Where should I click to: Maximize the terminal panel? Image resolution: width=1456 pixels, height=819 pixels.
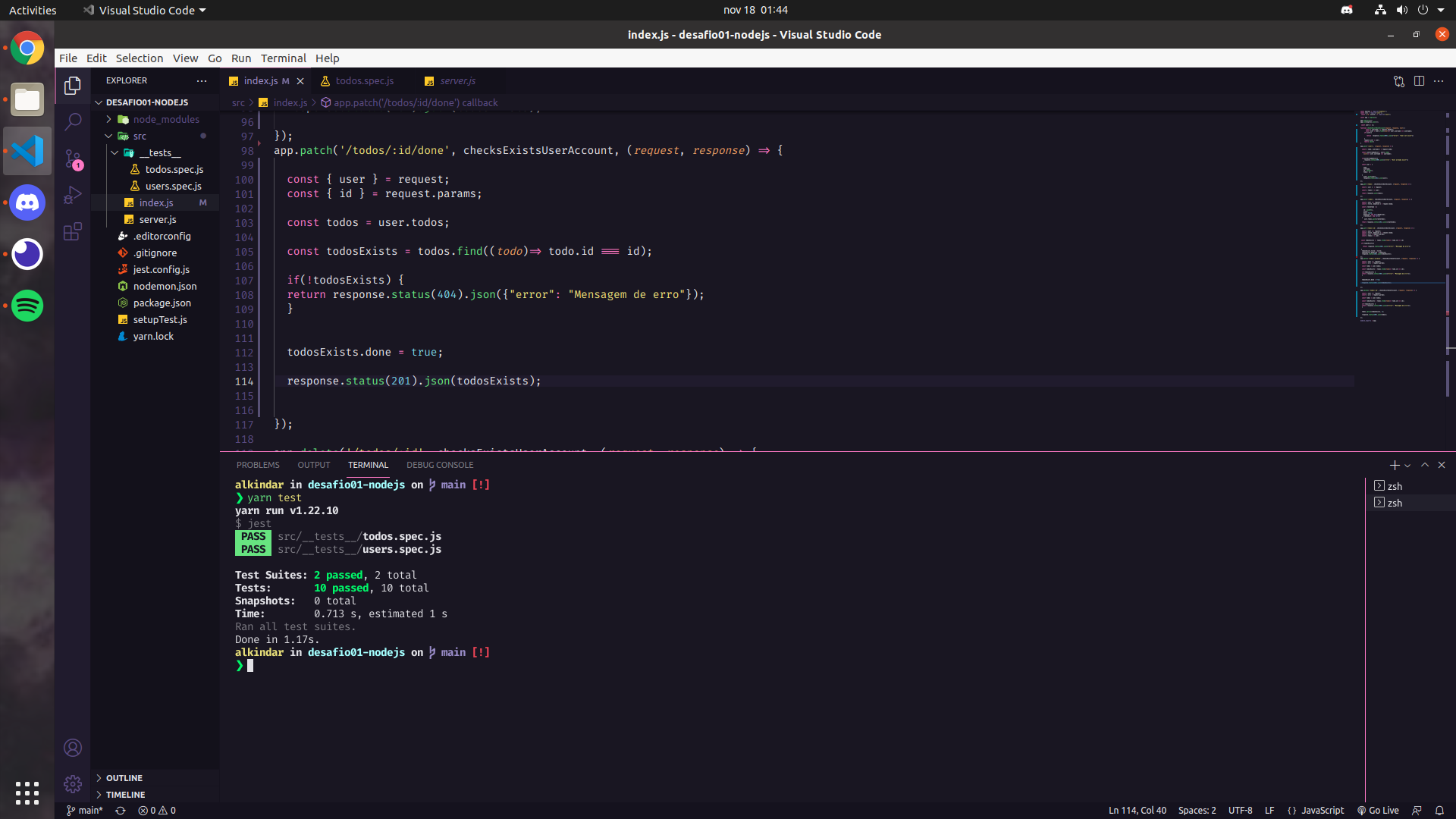1425,465
